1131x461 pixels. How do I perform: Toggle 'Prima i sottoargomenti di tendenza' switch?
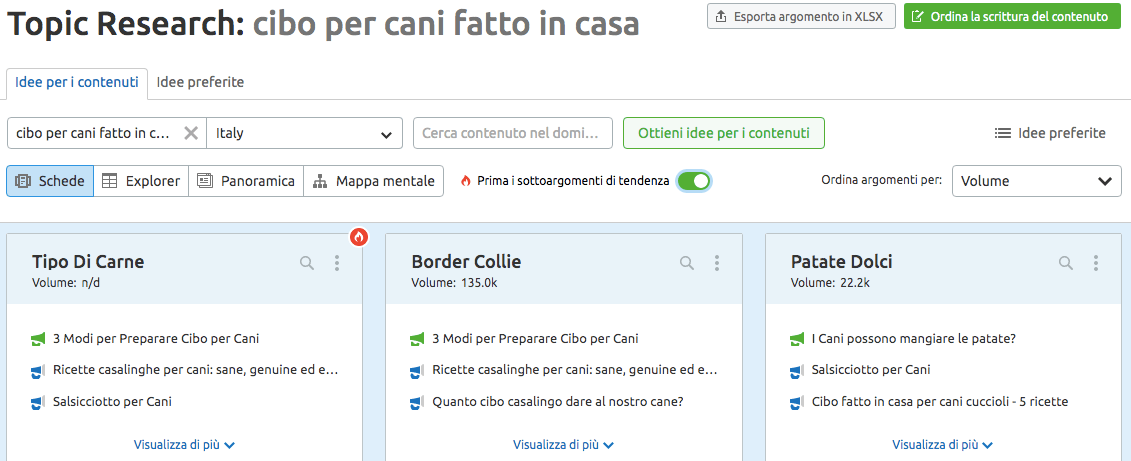(x=693, y=181)
